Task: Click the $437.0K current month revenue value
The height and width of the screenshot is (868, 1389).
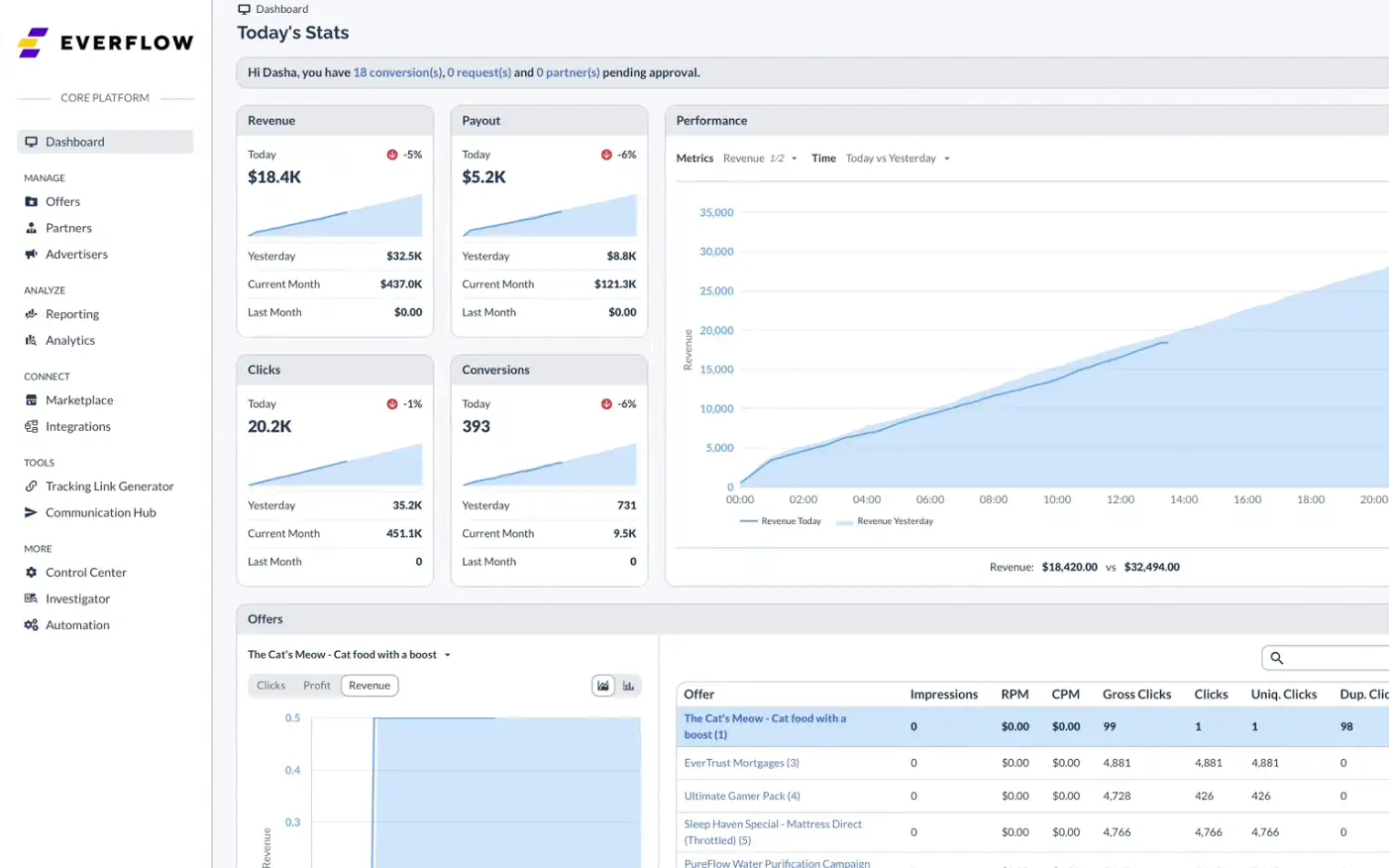Action: [401, 284]
